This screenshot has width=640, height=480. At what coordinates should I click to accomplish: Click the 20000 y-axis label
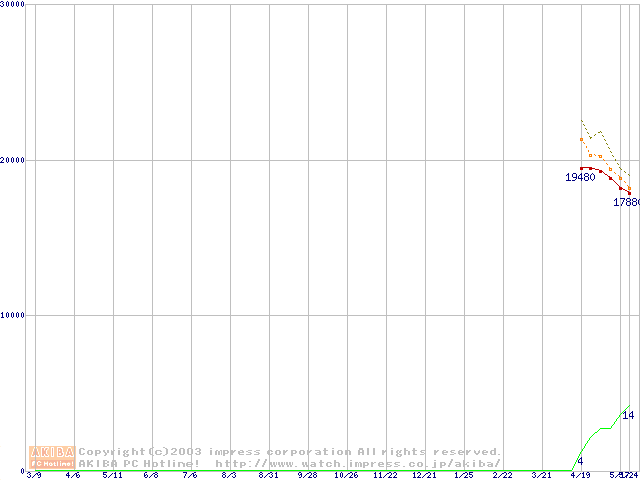click(x=14, y=160)
